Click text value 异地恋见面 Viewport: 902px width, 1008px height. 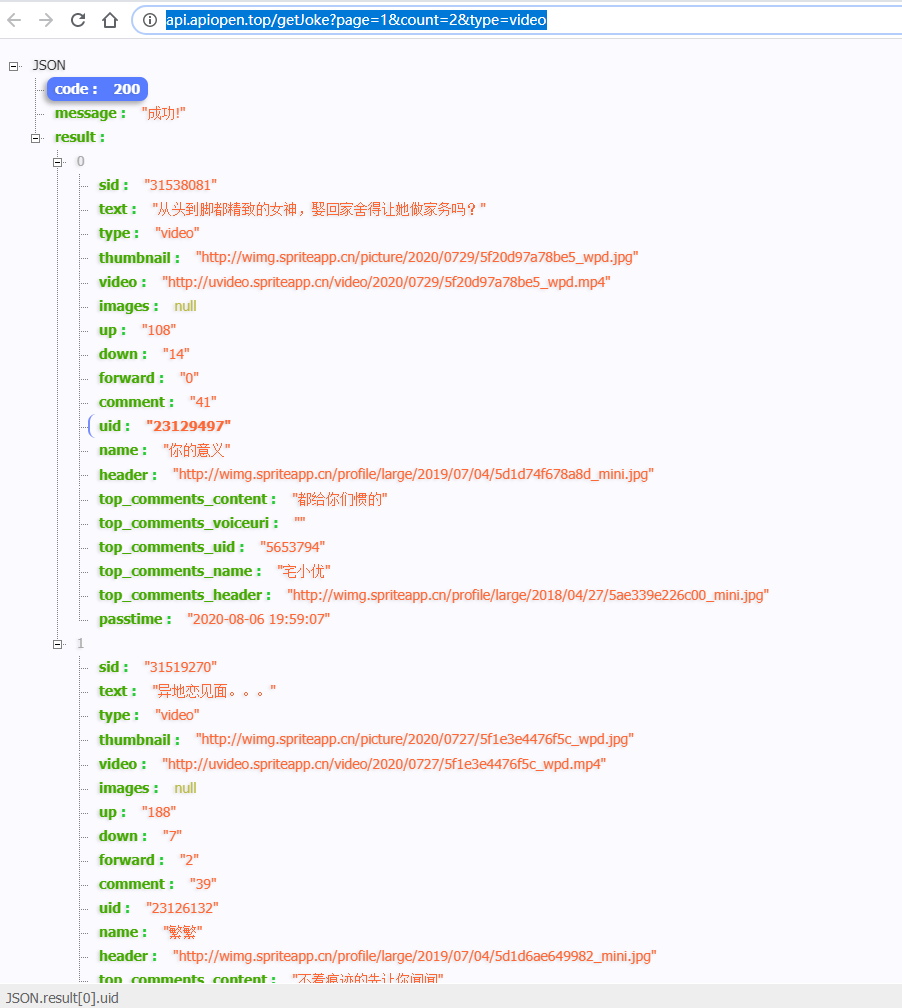pos(214,691)
